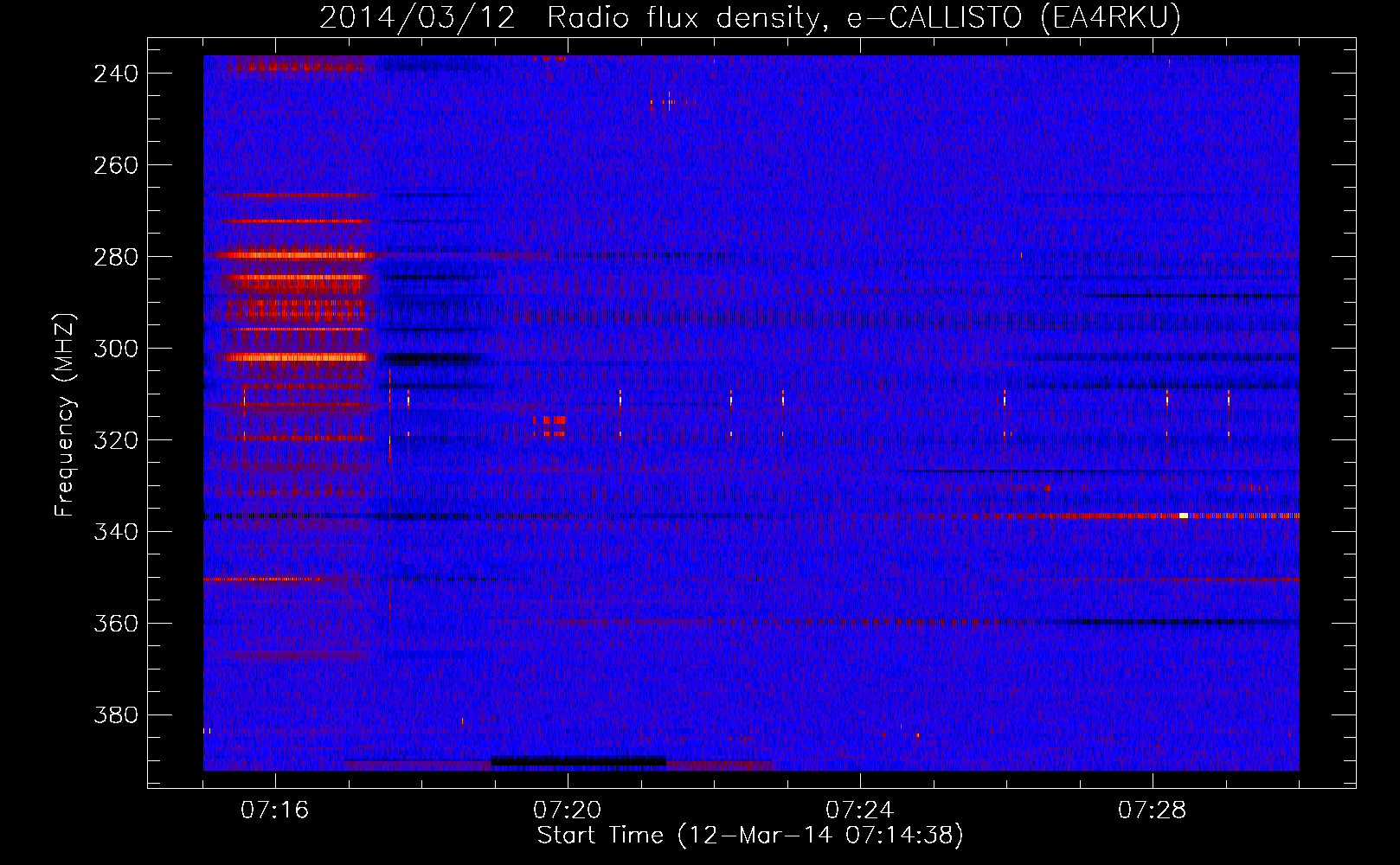Click the black bar at the spectrogram bottom near 07:20

pyautogui.click(x=579, y=761)
